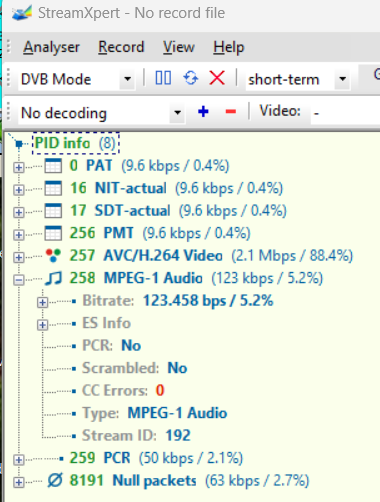This screenshot has height=502, width=380.
Task: Select the PID info root node
Action: tap(76, 143)
